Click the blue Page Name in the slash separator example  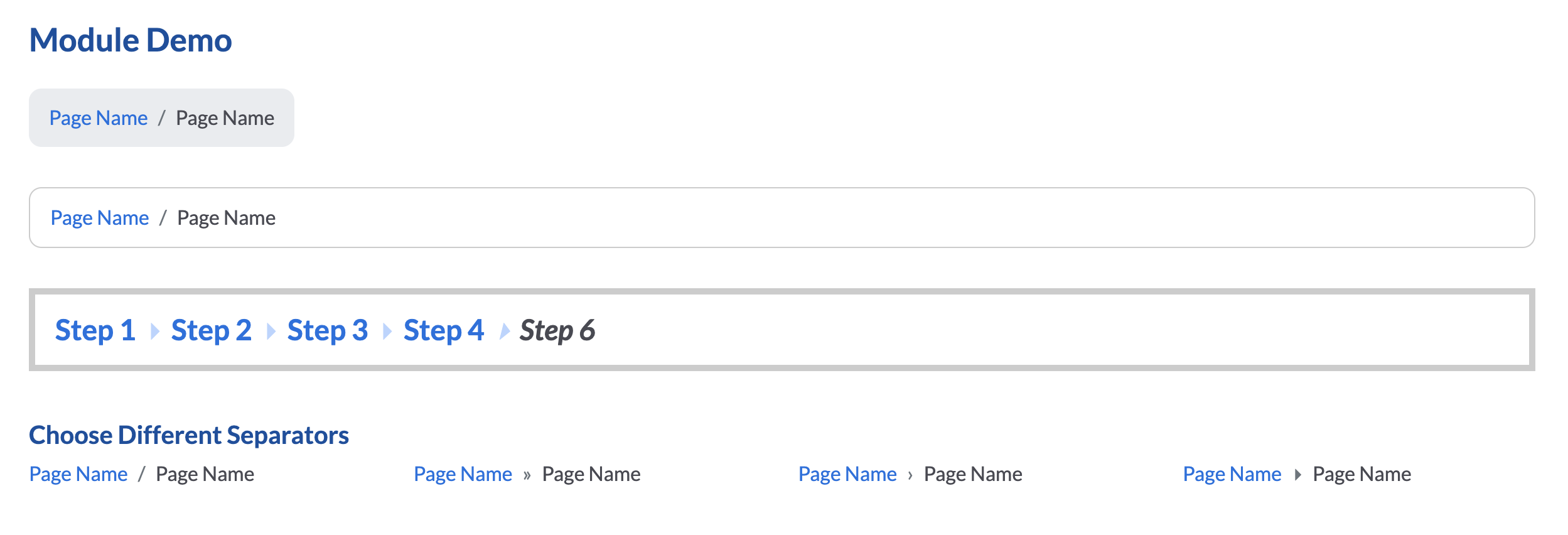(x=79, y=475)
